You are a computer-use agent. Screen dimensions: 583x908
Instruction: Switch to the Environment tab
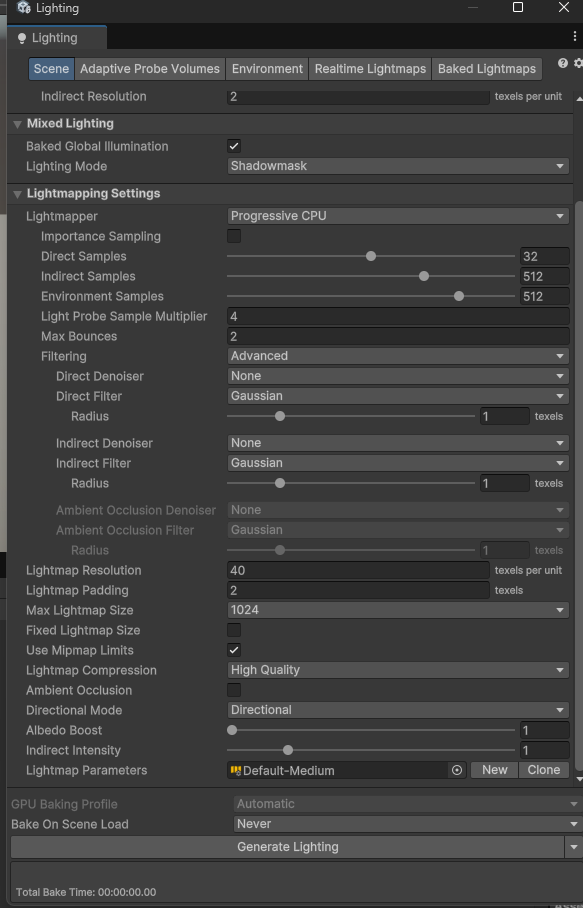point(267,68)
